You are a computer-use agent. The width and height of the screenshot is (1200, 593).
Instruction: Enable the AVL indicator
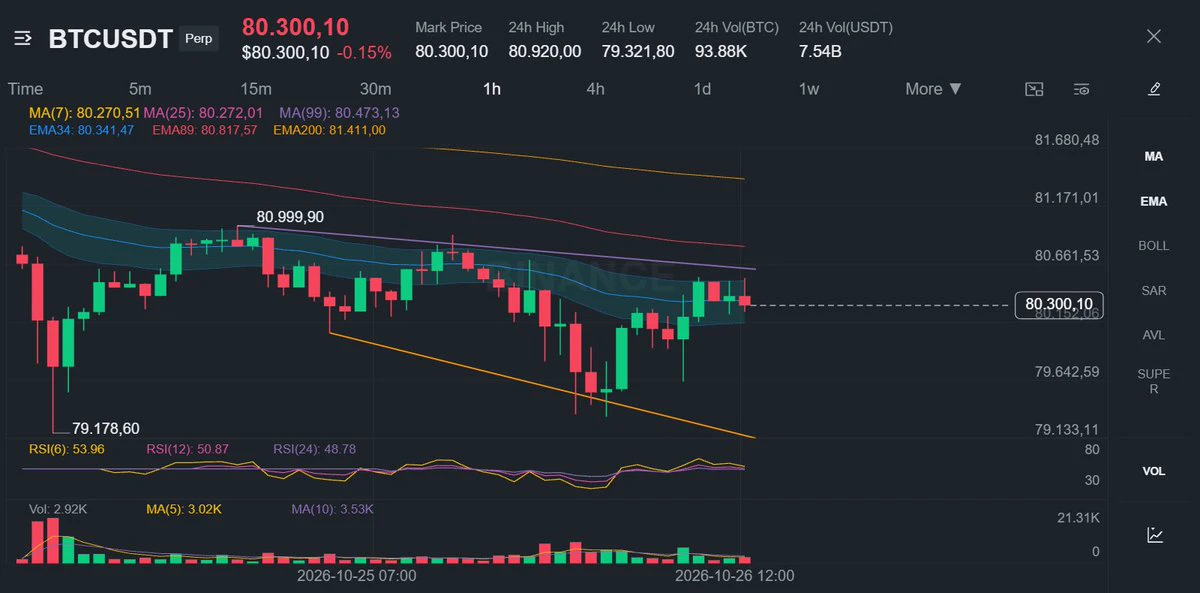pos(1154,335)
